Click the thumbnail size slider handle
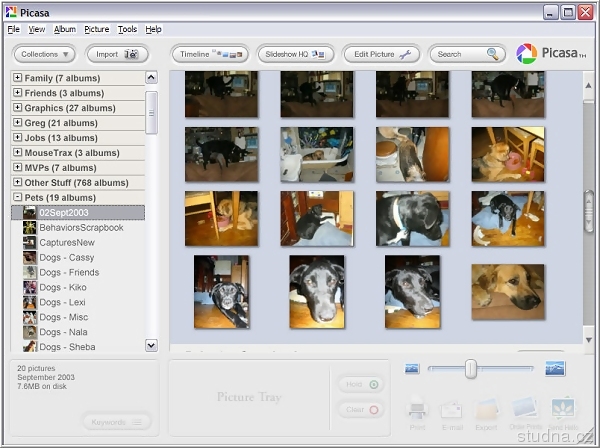Image resolution: width=600 pixels, height=448 pixels. coord(470,369)
